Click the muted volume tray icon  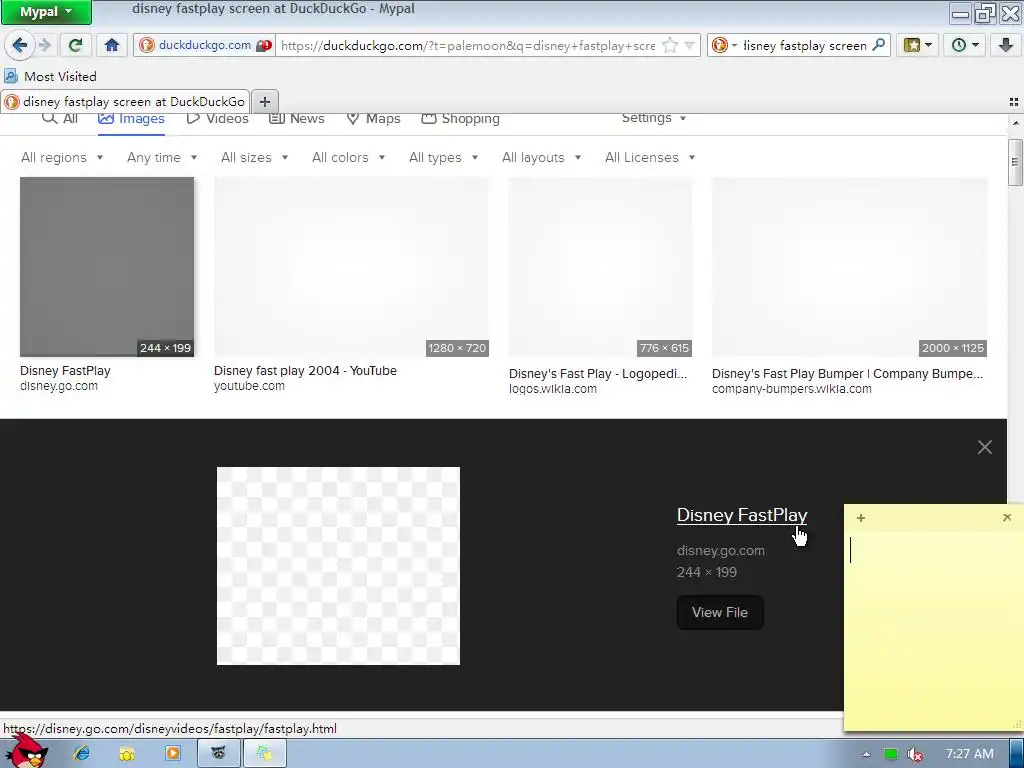click(x=914, y=754)
